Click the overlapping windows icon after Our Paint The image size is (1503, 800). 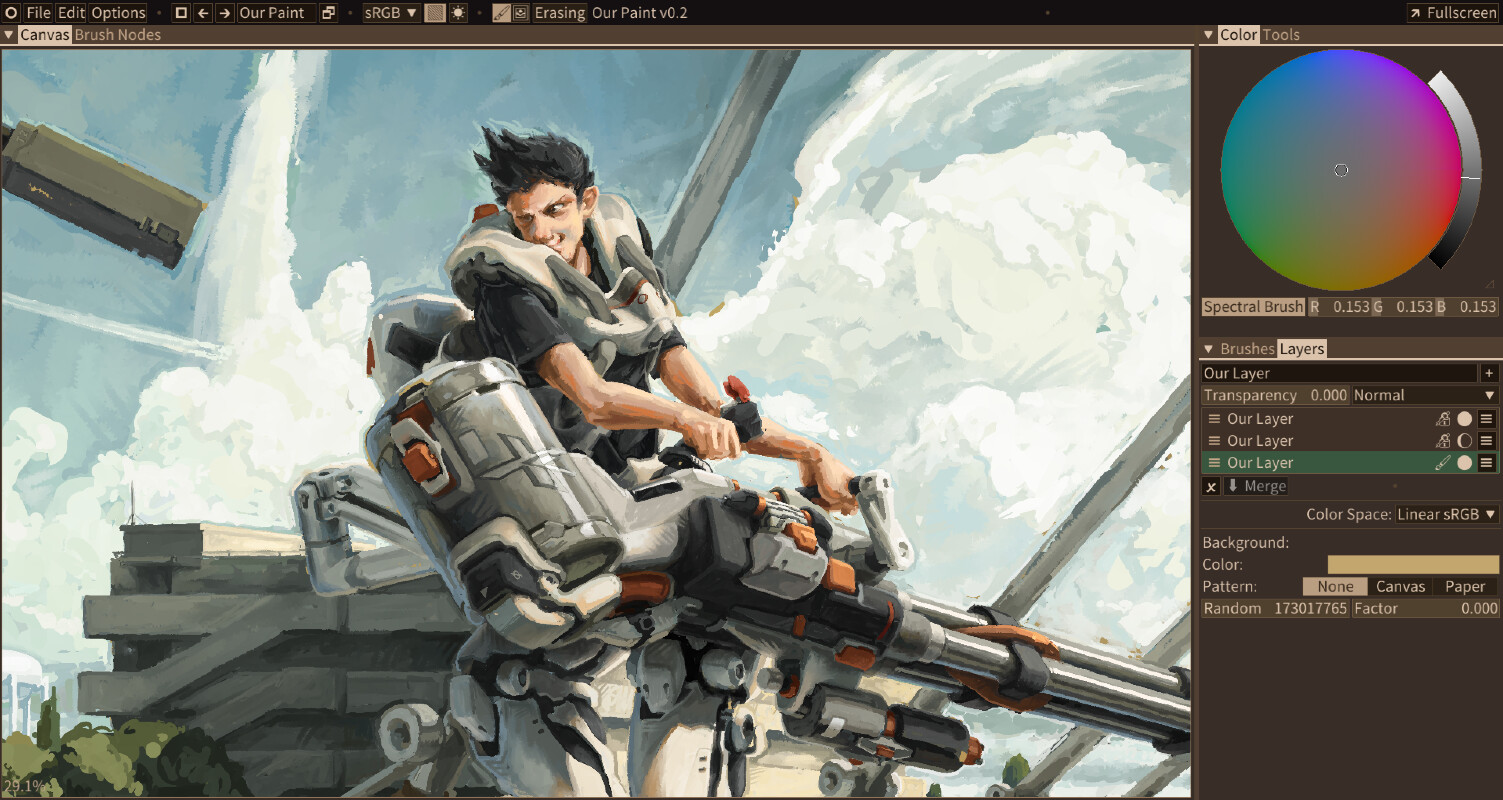coord(328,13)
